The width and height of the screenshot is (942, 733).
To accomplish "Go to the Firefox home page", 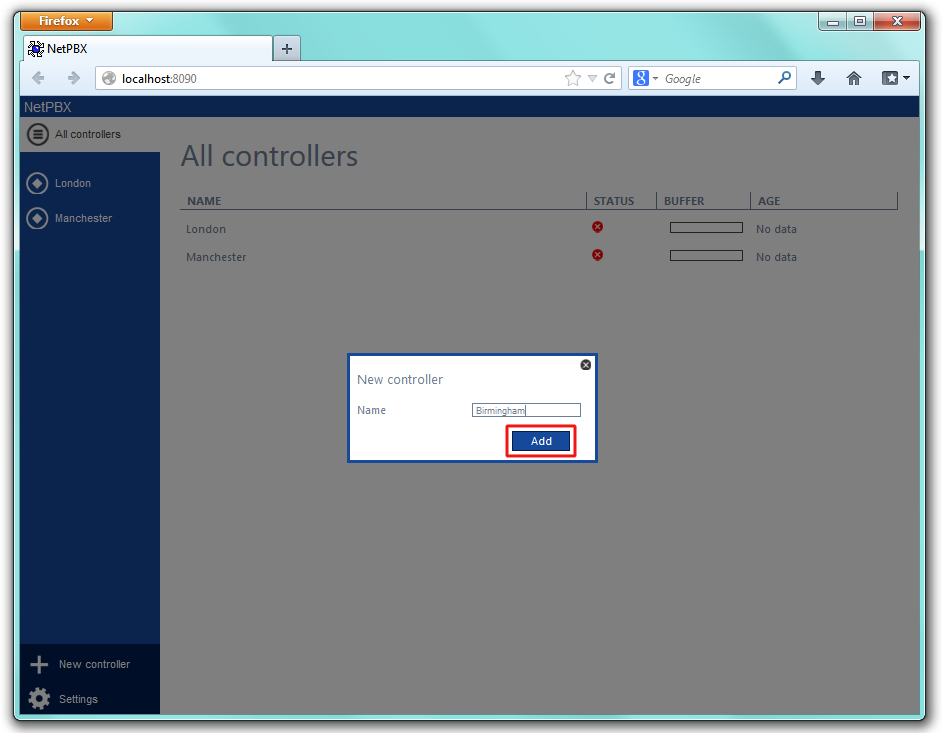I will (x=854, y=78).
